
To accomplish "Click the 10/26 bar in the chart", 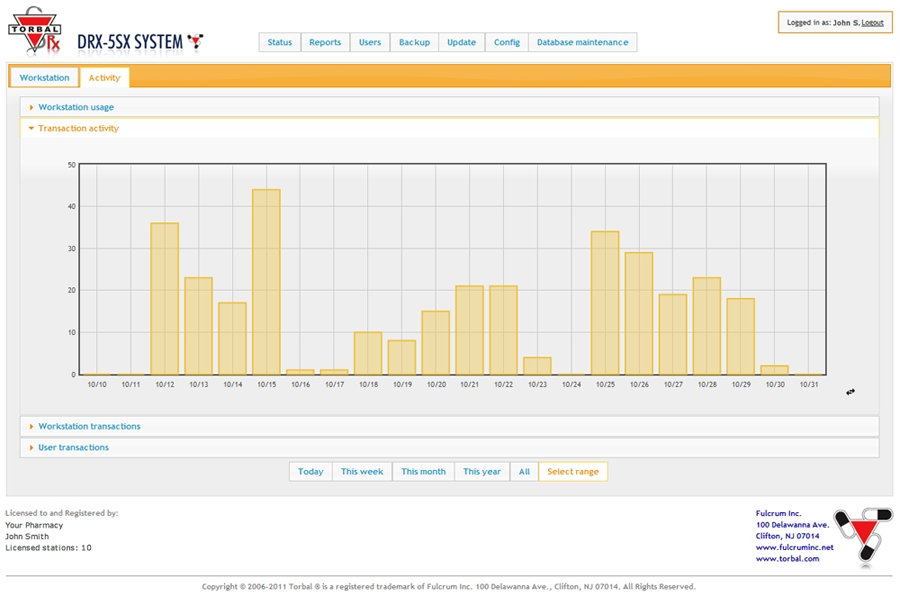I will tap(639, 313).
